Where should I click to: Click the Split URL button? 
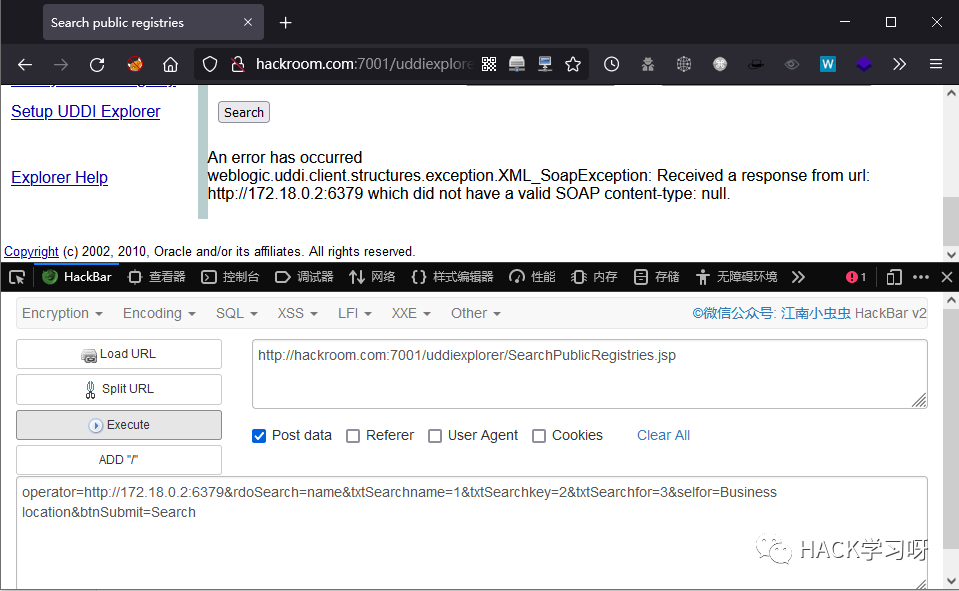pyautogui.click(x=119, y=389)
